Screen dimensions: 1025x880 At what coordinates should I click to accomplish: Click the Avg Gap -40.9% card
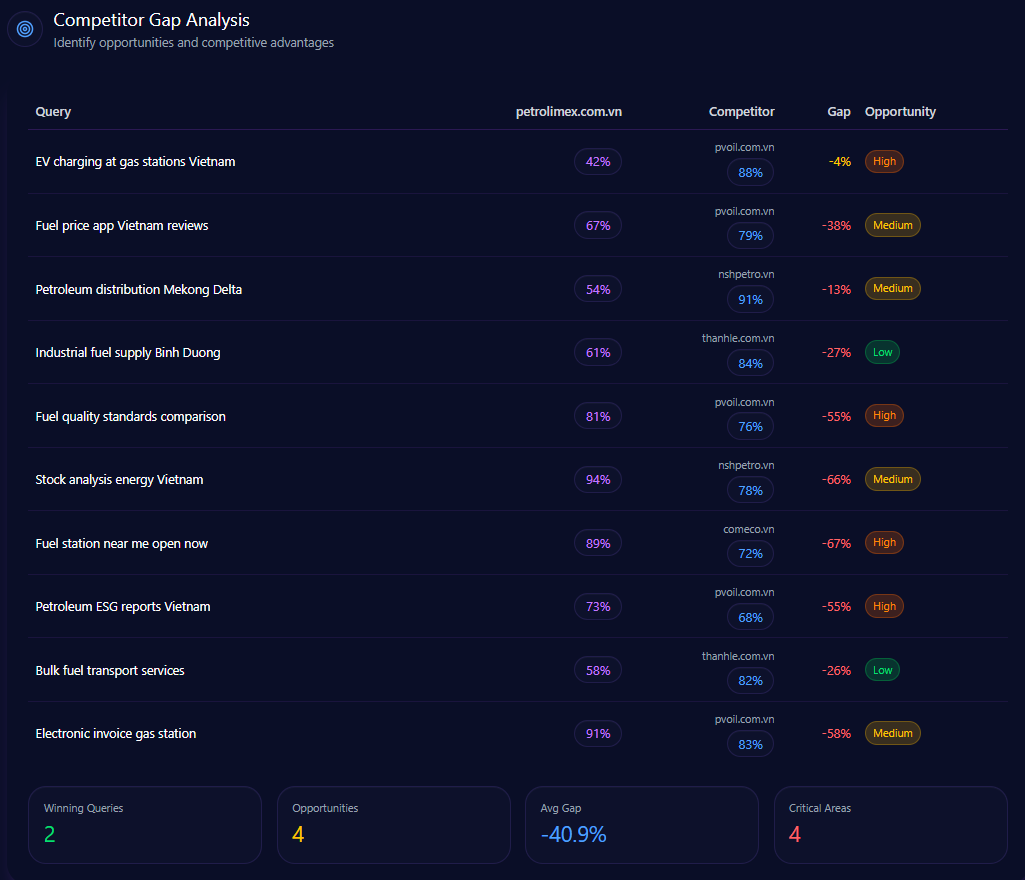click(x=641, y=824)
